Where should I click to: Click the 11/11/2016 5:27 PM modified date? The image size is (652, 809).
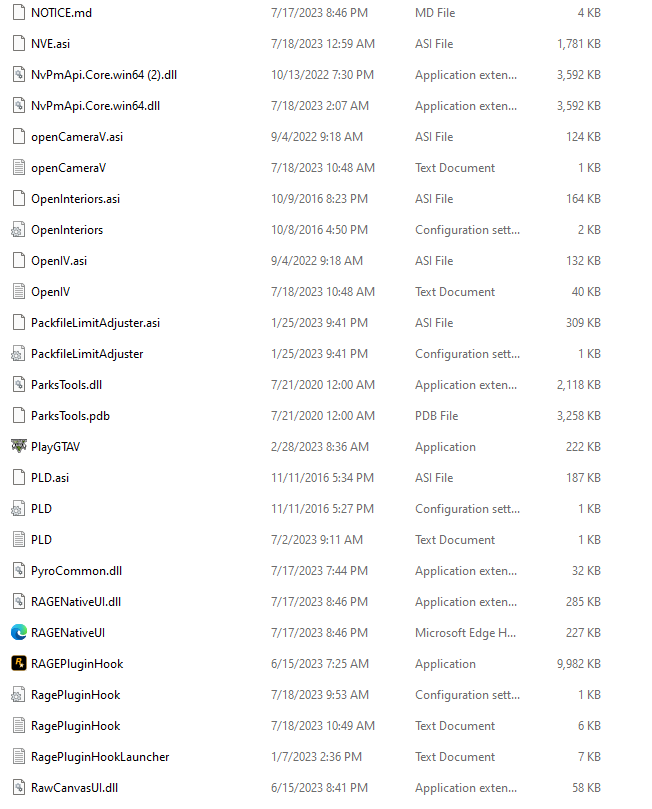tap(322, 509)
